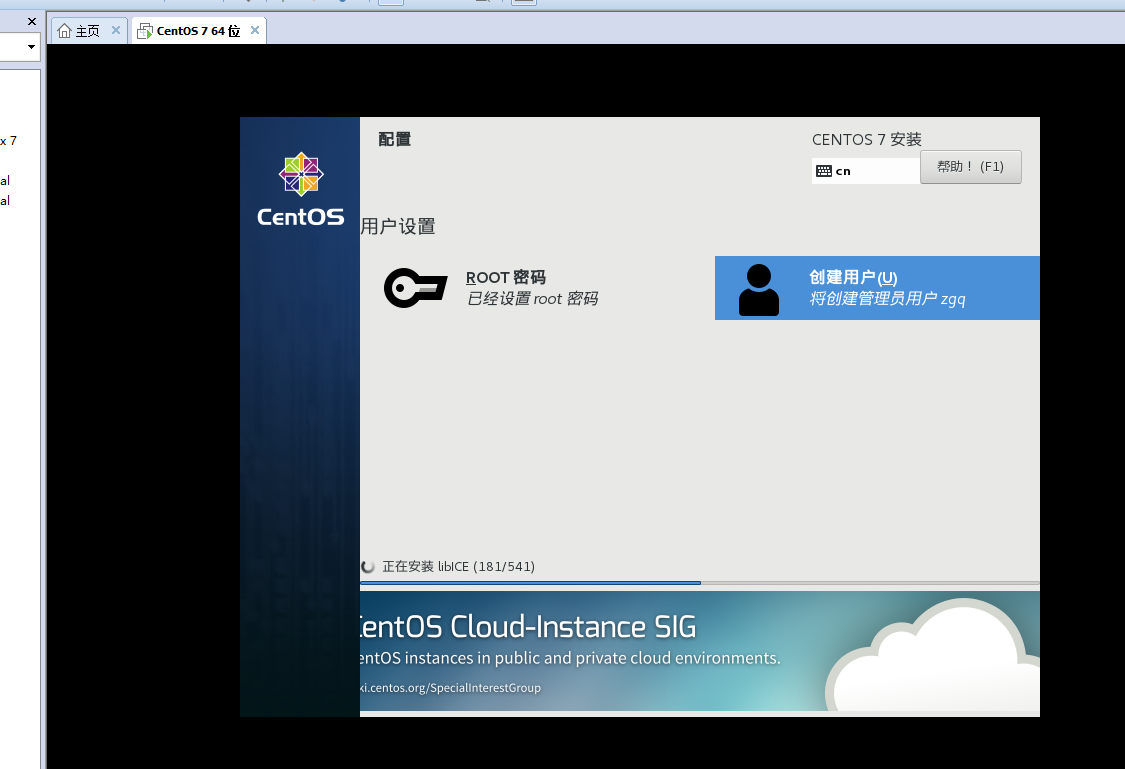Click the 用户设置 section heading
Screen dimensions: 1125x769
click(x=397, y=227)
